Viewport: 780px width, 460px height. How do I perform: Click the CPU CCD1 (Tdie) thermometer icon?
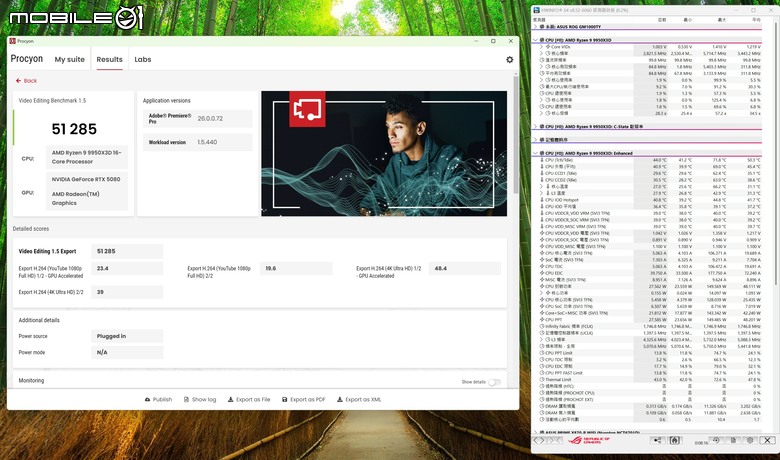click(x=542, y=174)
